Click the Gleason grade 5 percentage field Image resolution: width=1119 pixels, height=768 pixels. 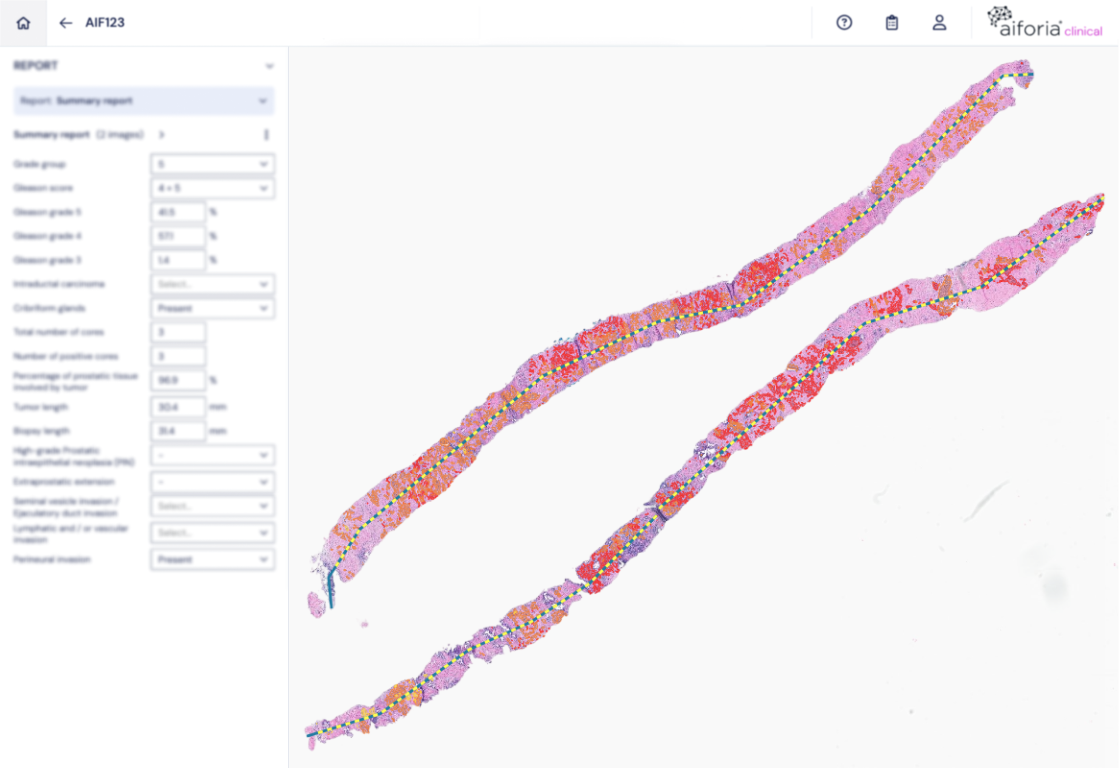(x=178, y=212)
